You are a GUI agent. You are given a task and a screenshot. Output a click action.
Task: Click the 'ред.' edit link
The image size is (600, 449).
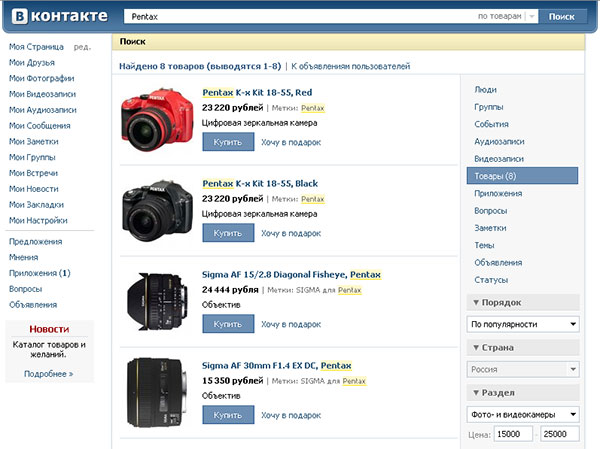[82, 47]
